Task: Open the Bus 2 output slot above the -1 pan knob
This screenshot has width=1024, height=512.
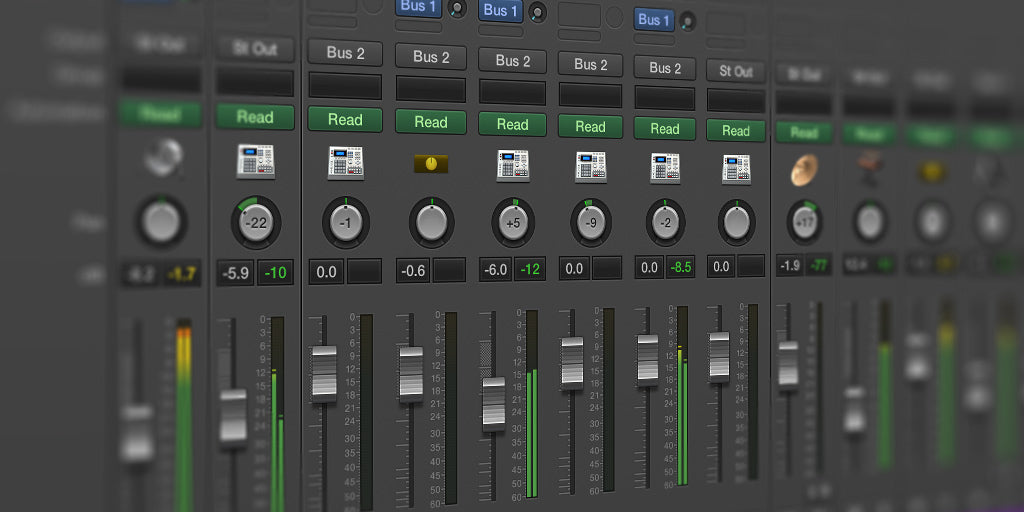Action: (345, 53)
